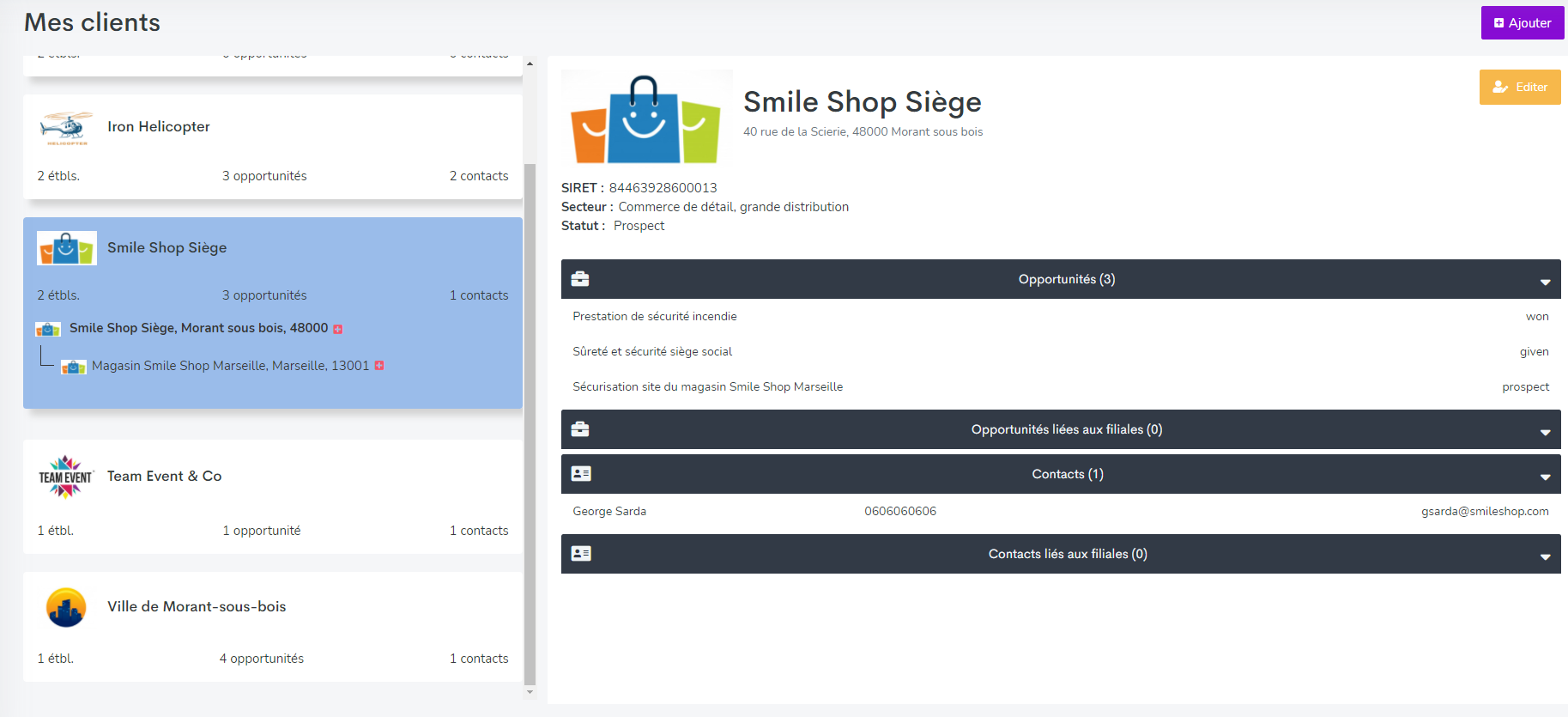The width and height of the screenshot is (1568, 717).
Task: Click the Smile Shop Siège detail heading
Action: coord(863,101)
